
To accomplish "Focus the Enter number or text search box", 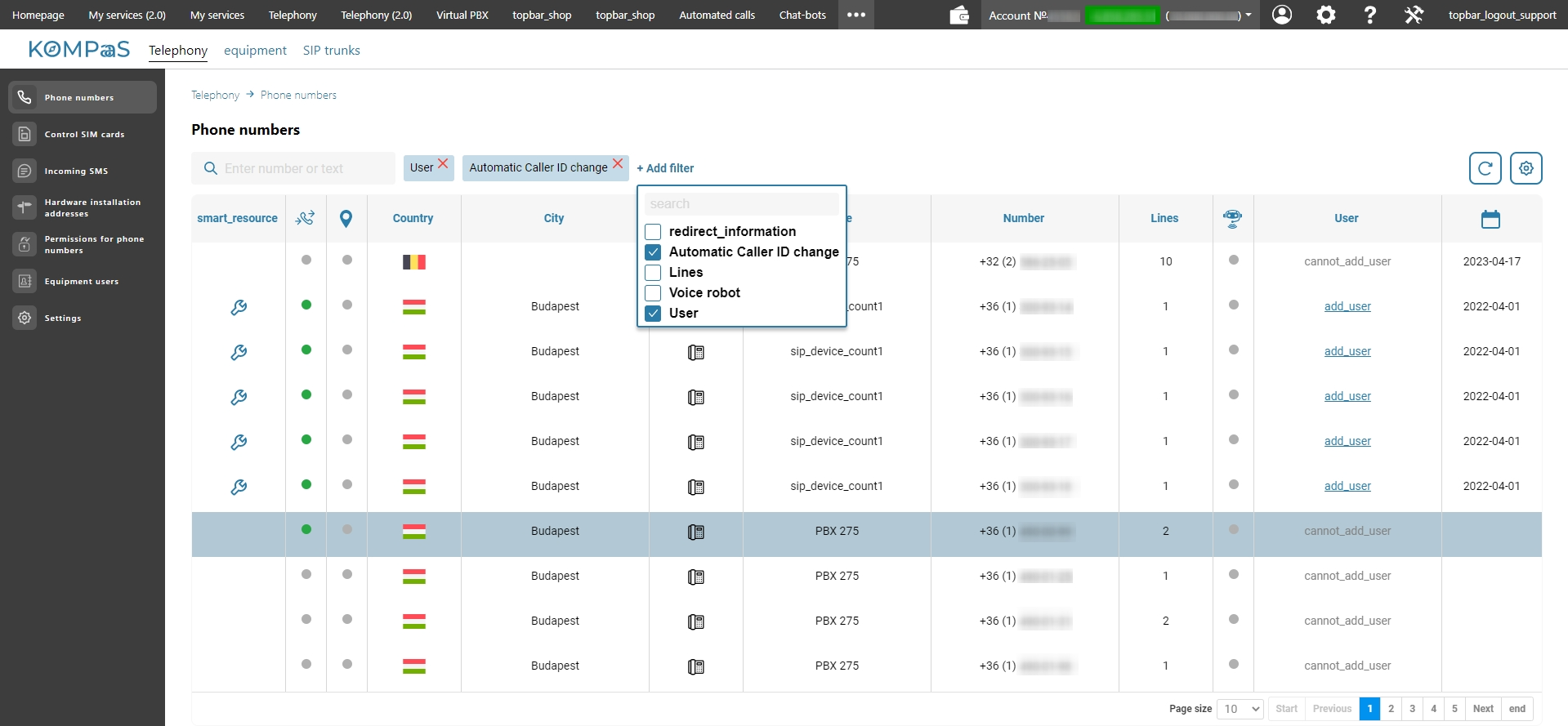I will pyautogui.click(x=294, y=168).
